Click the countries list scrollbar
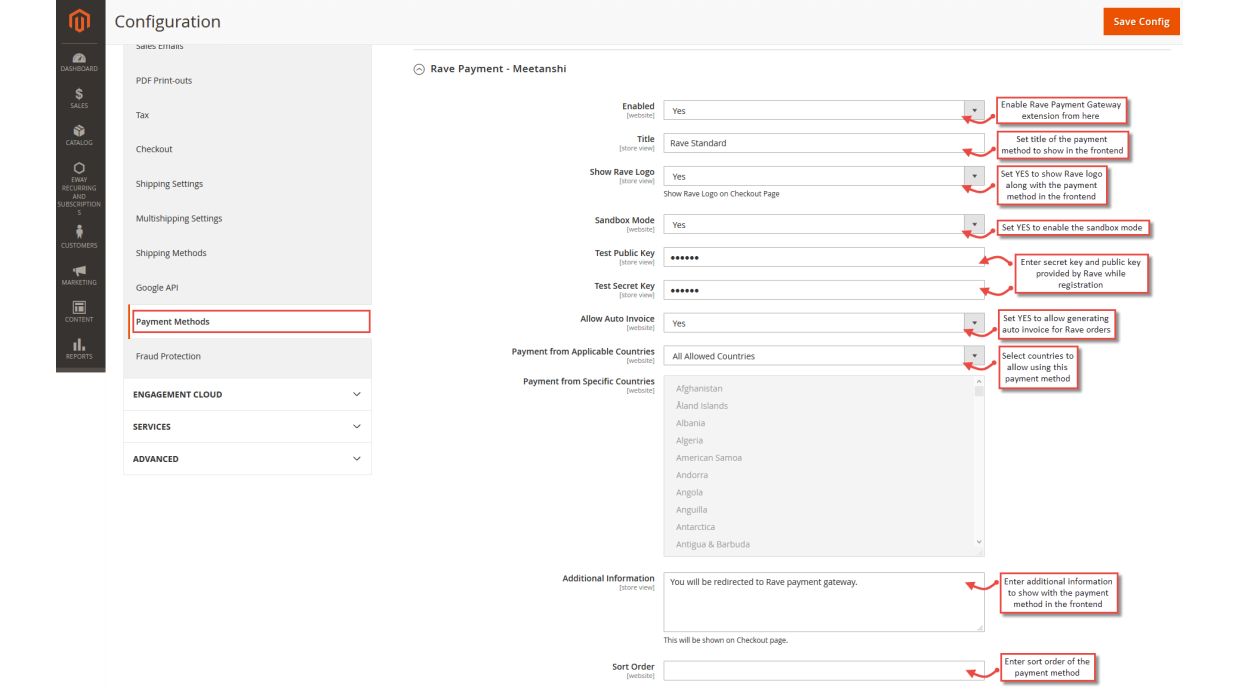Viewport: 1239px width, 690px height. (979, 391)
